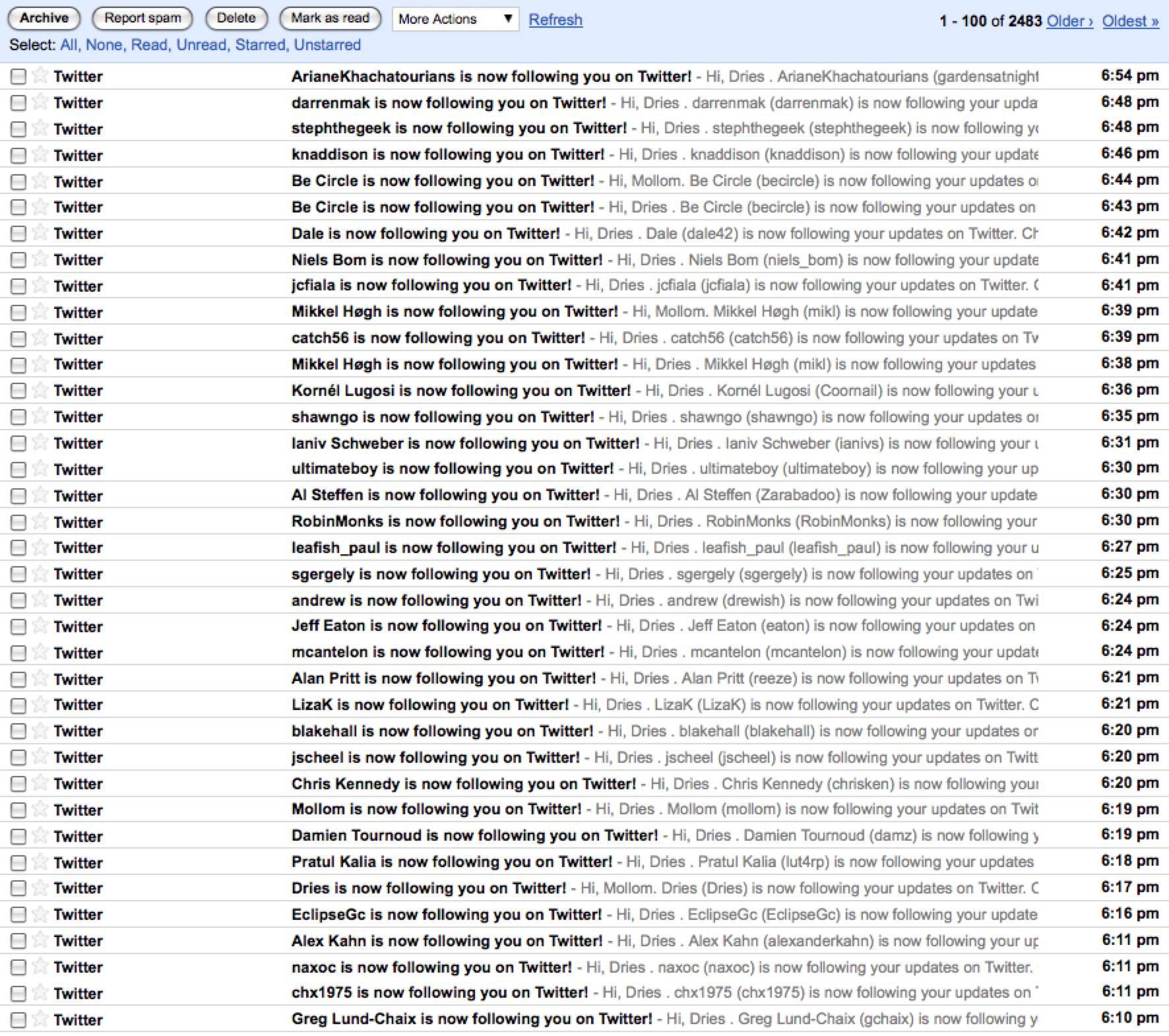This screenshot has width=1169, height=1036.
Task: Select Unstarred messages
Action: point(327,45)
